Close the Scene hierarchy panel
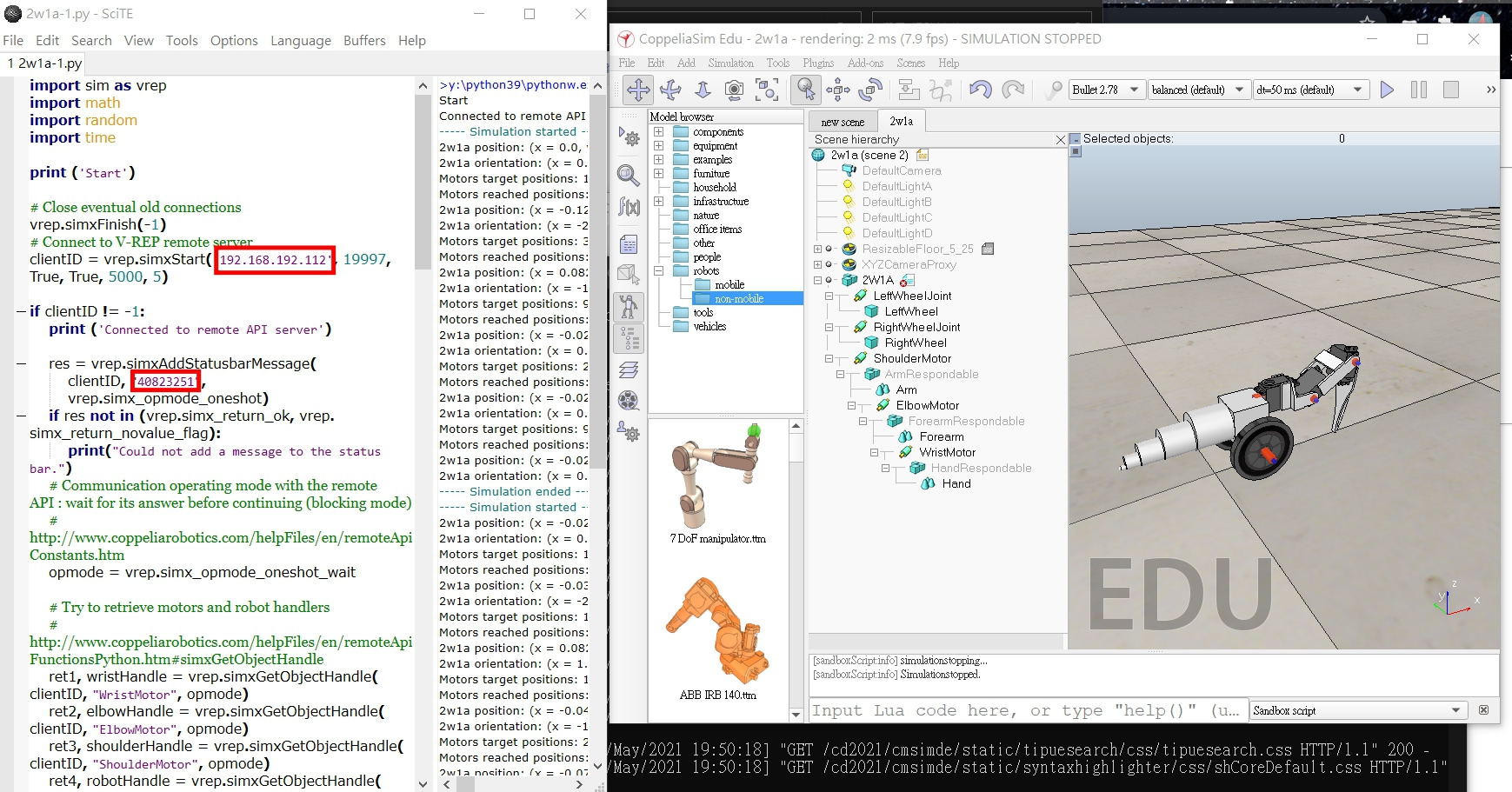 [x=1060, y=139]
